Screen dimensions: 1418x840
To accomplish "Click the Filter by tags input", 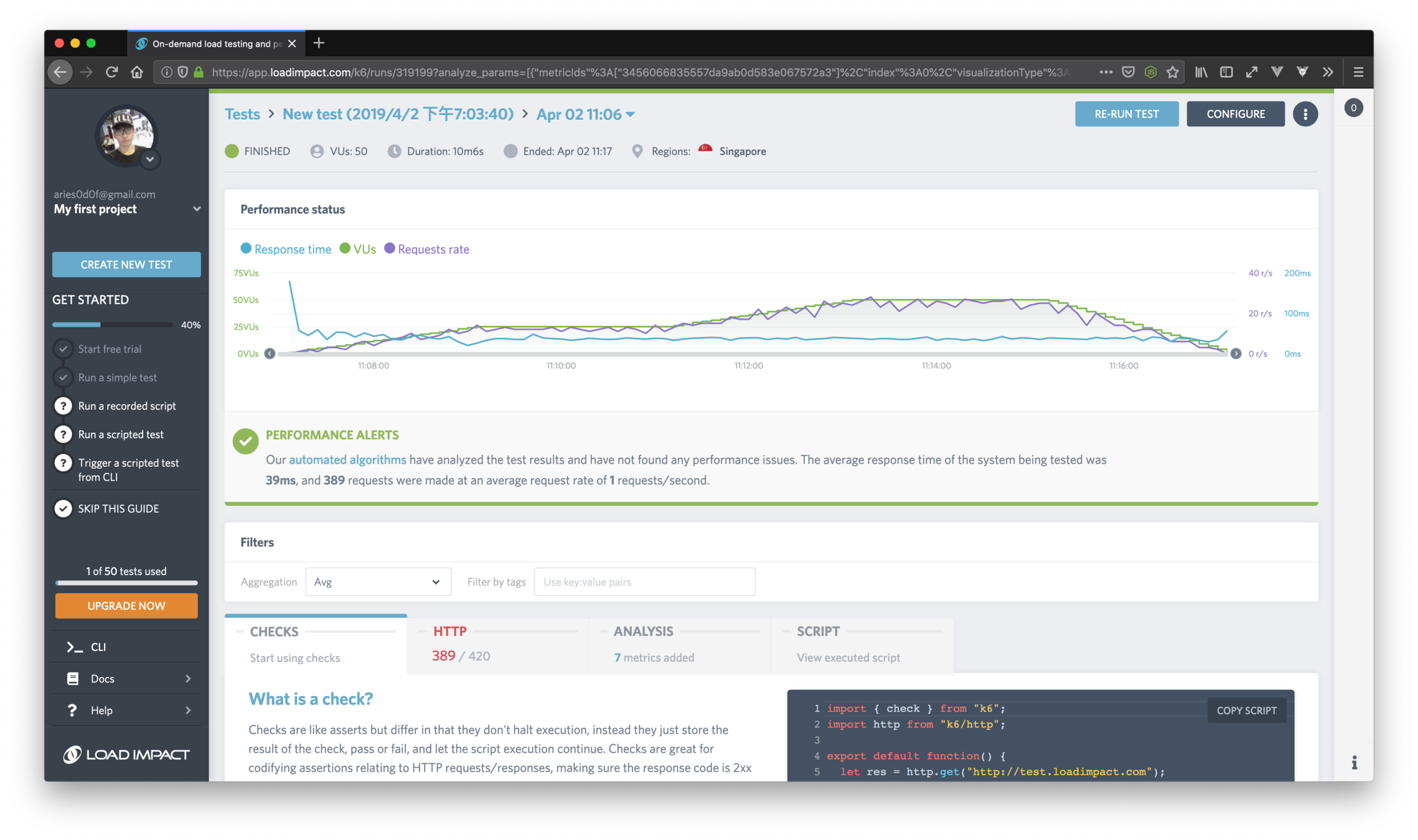I will tap(644, 582).
